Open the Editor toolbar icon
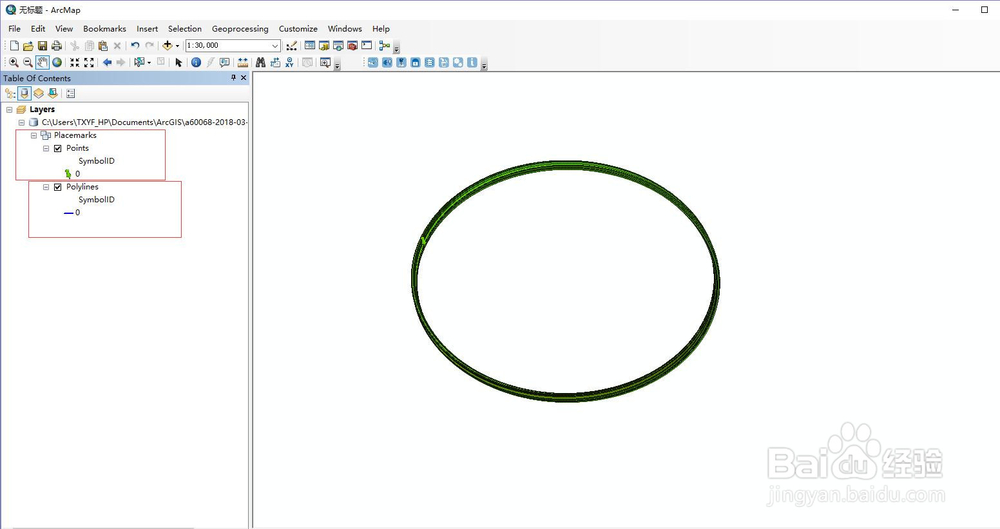 point(291,46)
